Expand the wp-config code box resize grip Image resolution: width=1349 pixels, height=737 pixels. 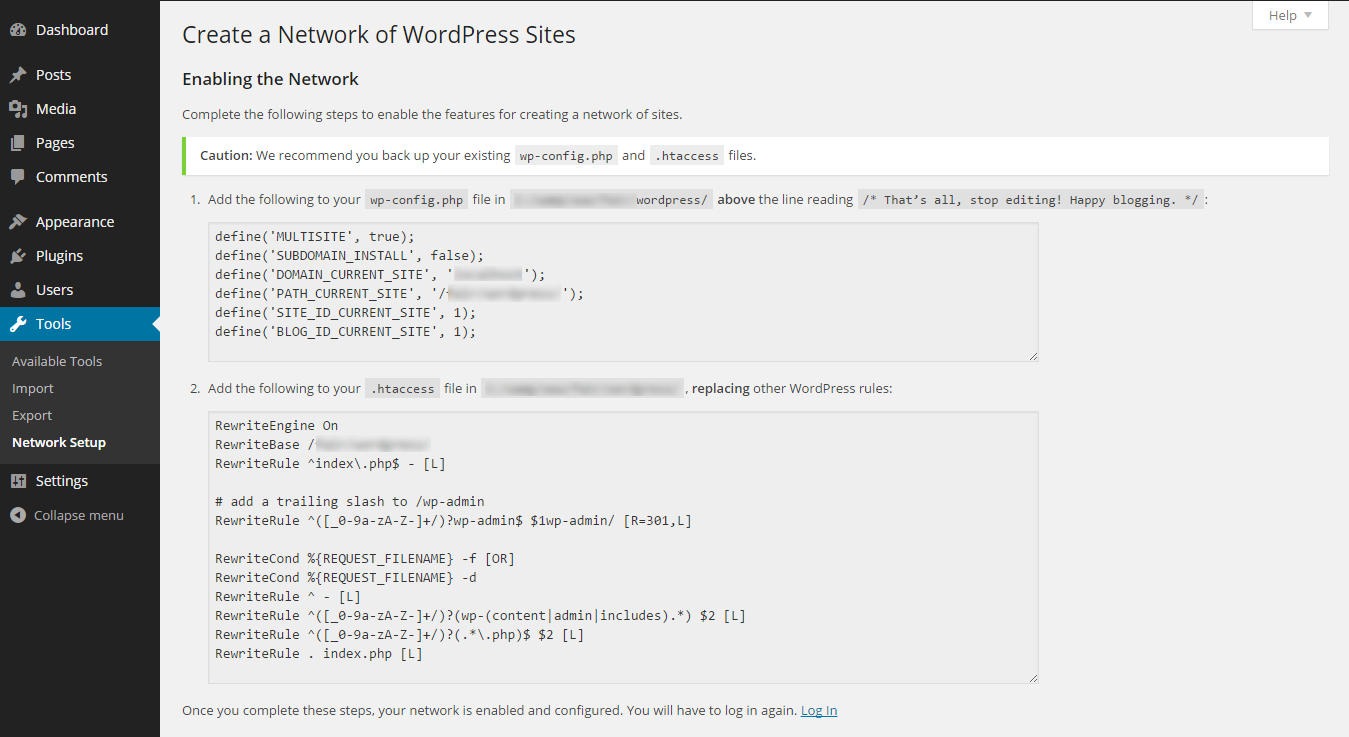tap(1032, 354)
